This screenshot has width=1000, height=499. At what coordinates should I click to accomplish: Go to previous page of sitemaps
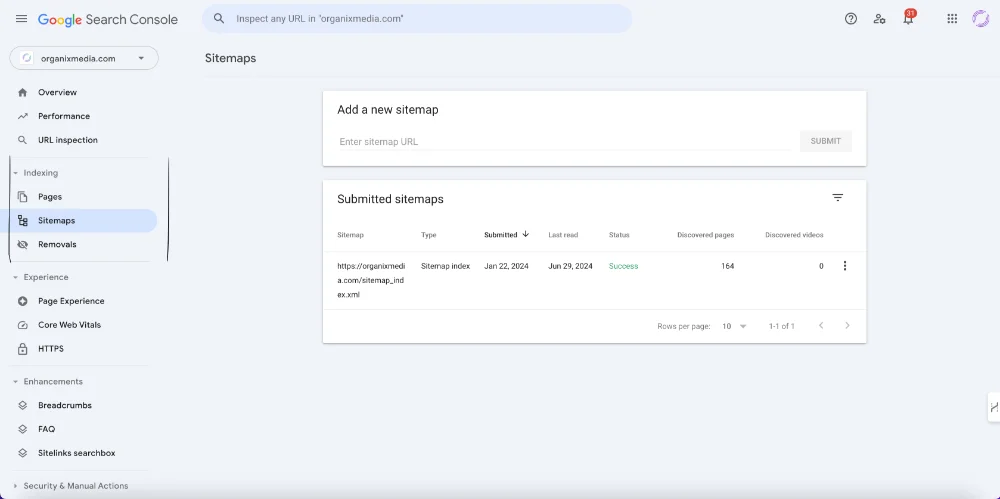point(821,325)
